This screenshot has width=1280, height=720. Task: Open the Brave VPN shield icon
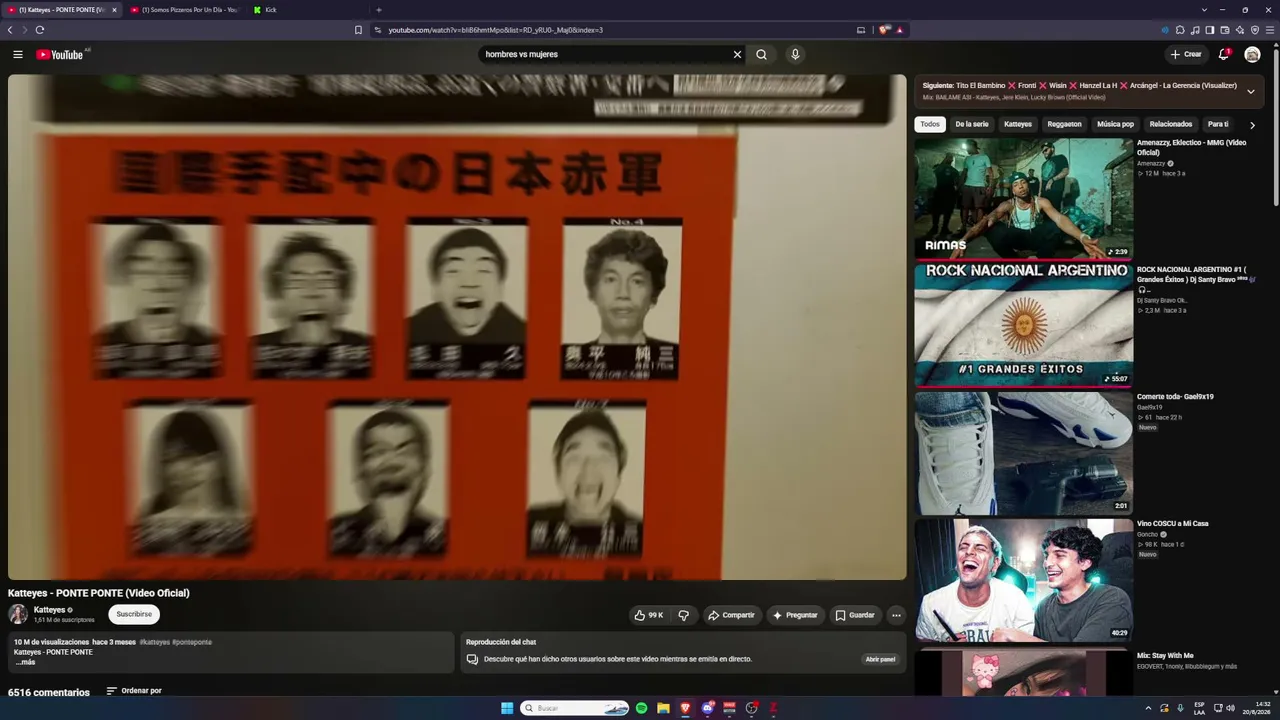pos(1255,30)
